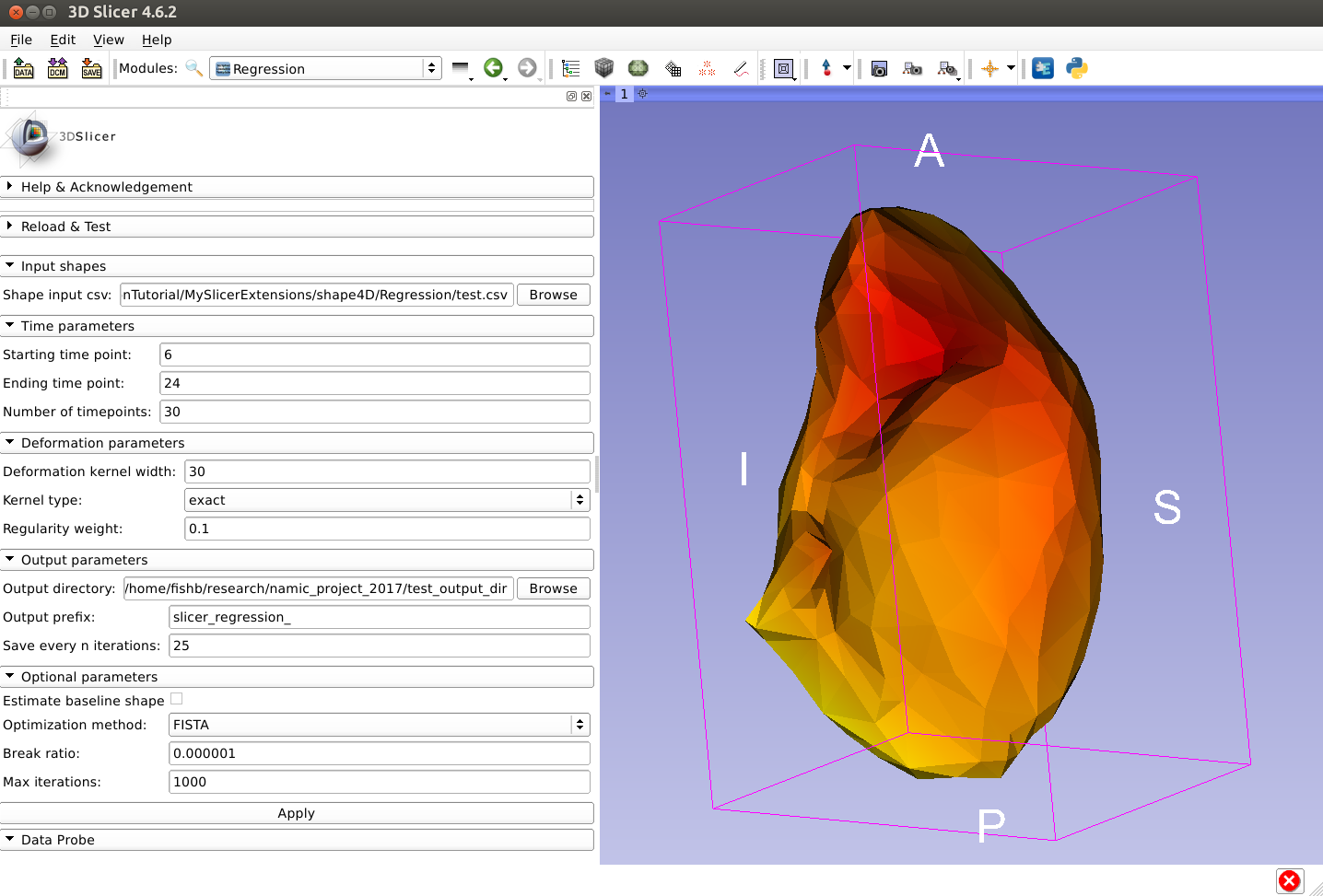Image resolution: width=1323 pixels, height=896 pixels.
Task: Click Browse next to Shape input csv
Action: click(553, 295)
